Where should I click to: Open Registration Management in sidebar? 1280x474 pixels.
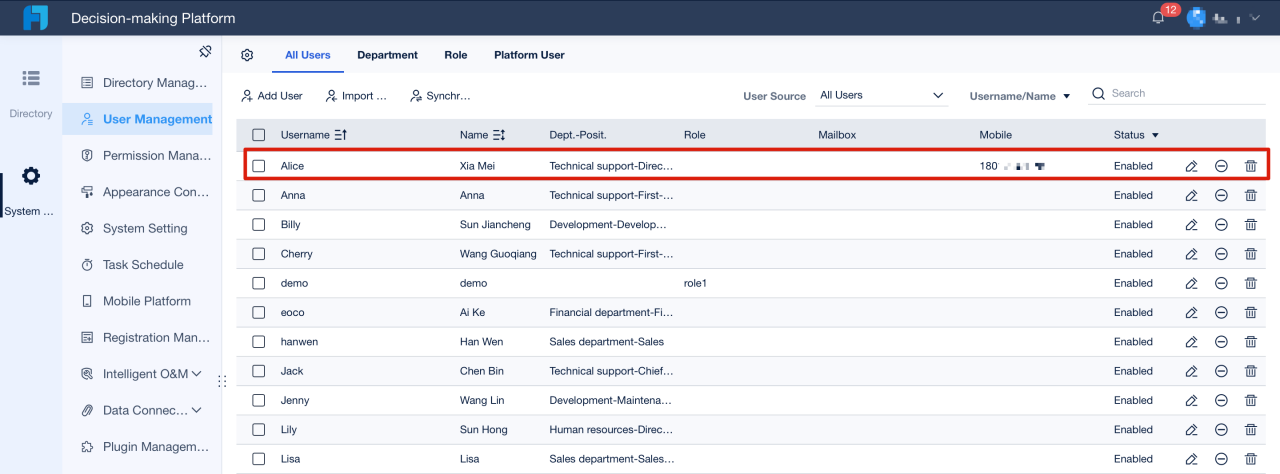145,337
